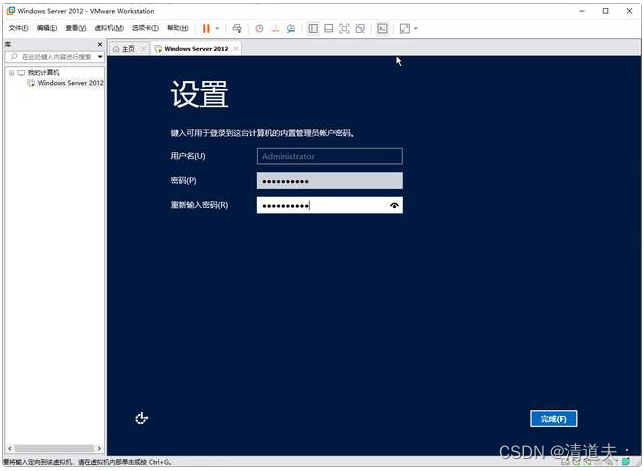644x471 pixels.
Task: Open the 帮助(H) menu
Action: tap(177, 28)
